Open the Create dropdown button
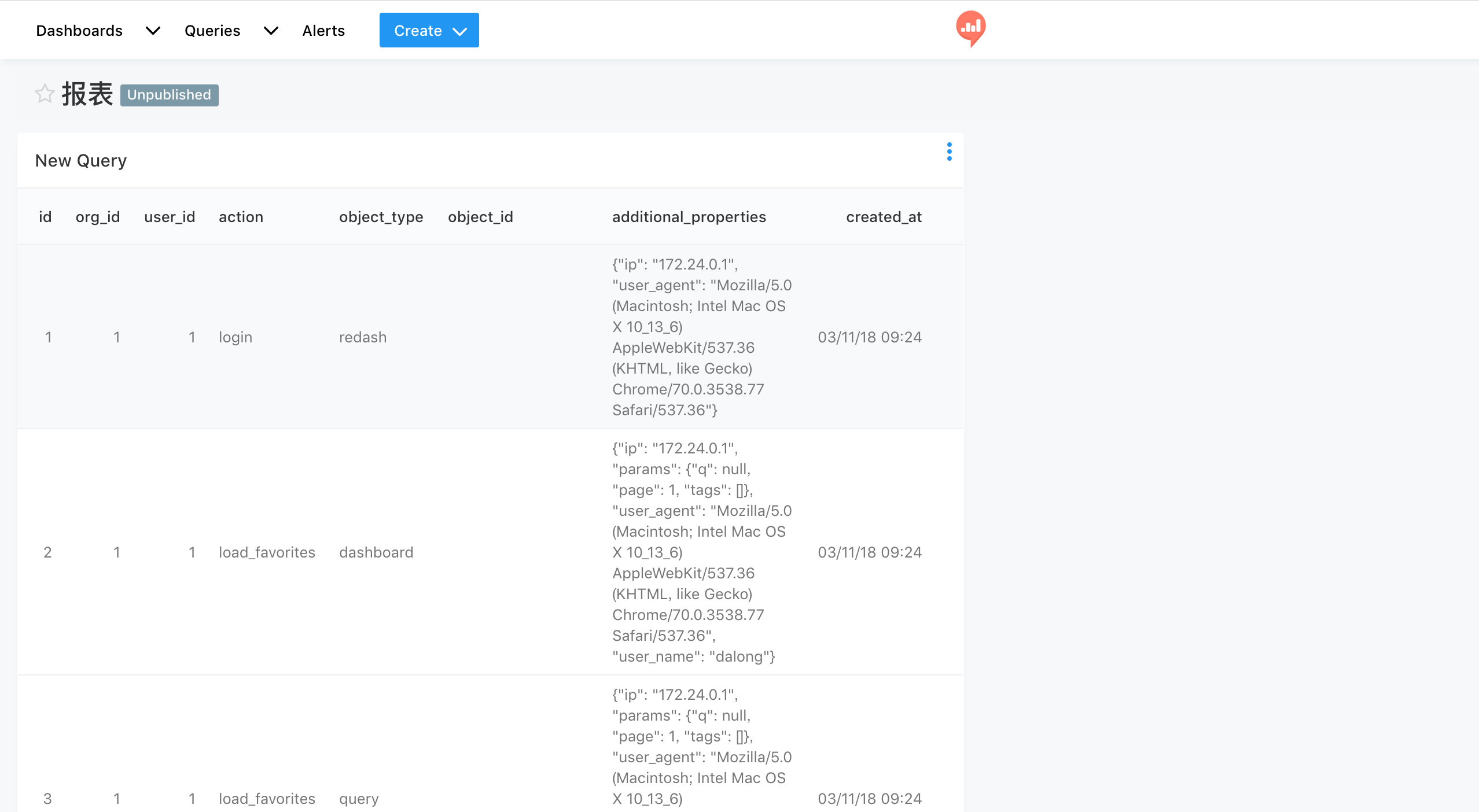 [429, 30]
